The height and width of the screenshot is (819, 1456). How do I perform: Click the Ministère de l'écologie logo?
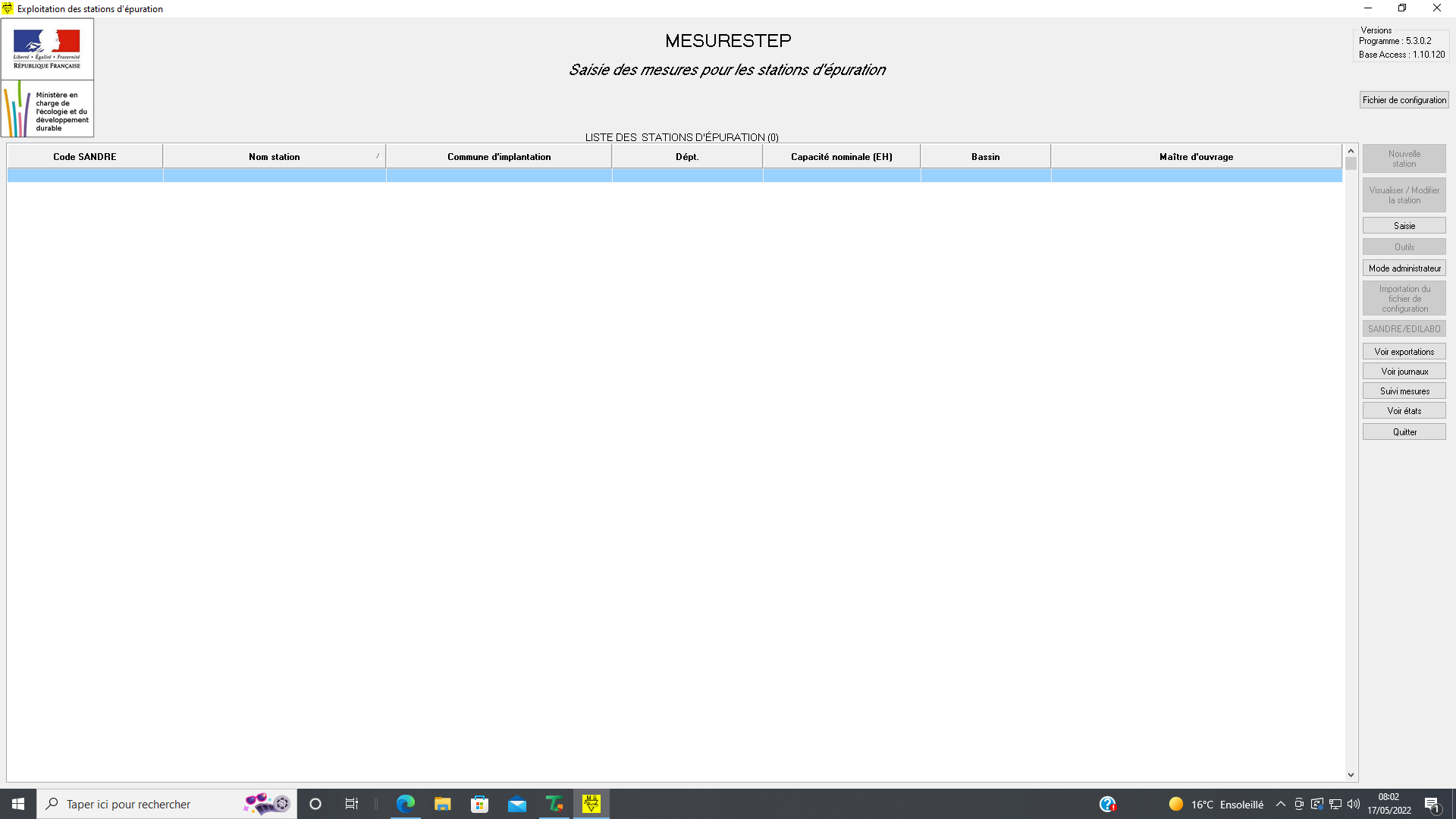tap(47, 108)
